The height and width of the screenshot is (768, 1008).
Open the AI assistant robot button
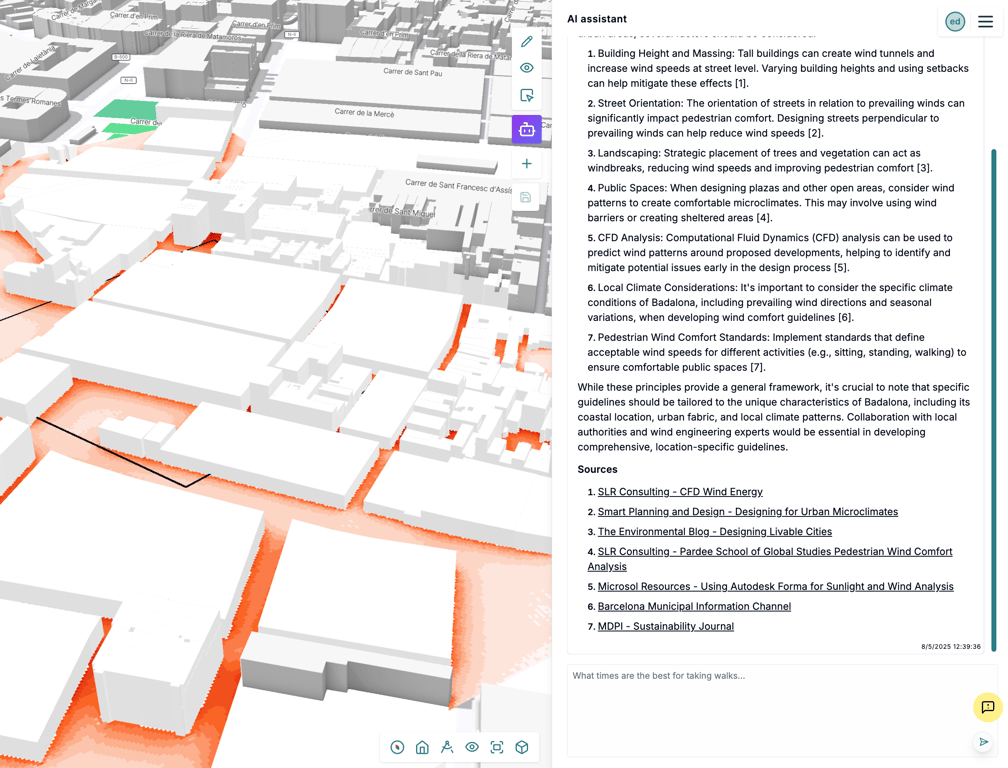pyautogui.click(x=526, y=129)
